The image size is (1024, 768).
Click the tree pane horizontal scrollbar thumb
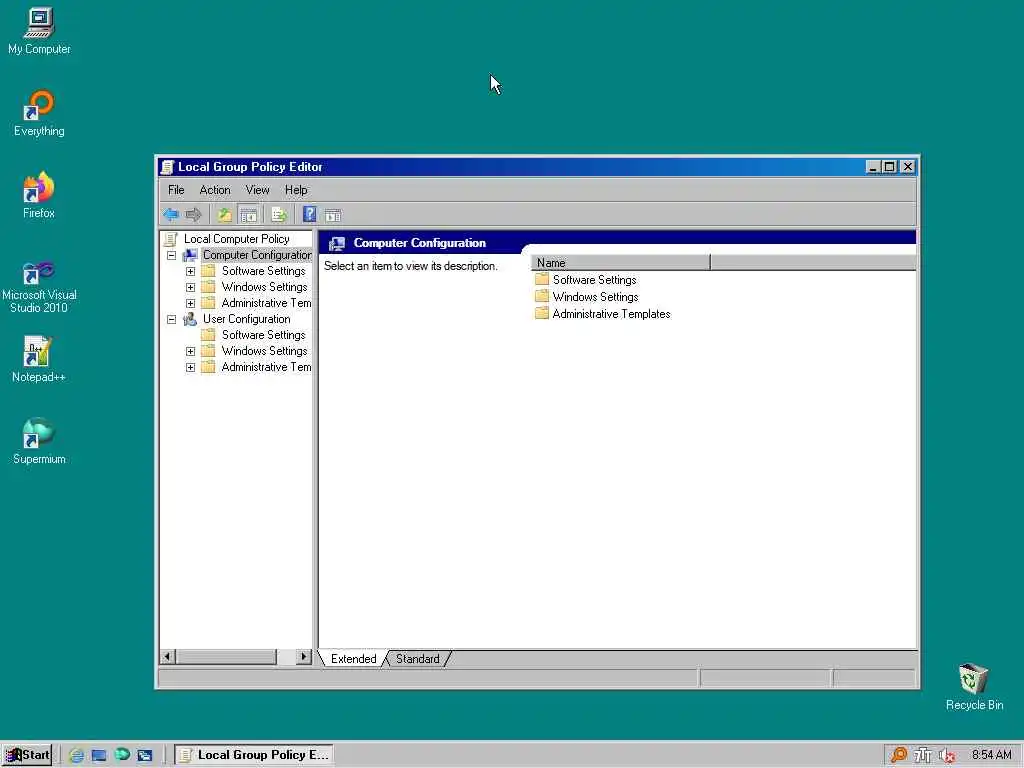click(x=226, y=656)
